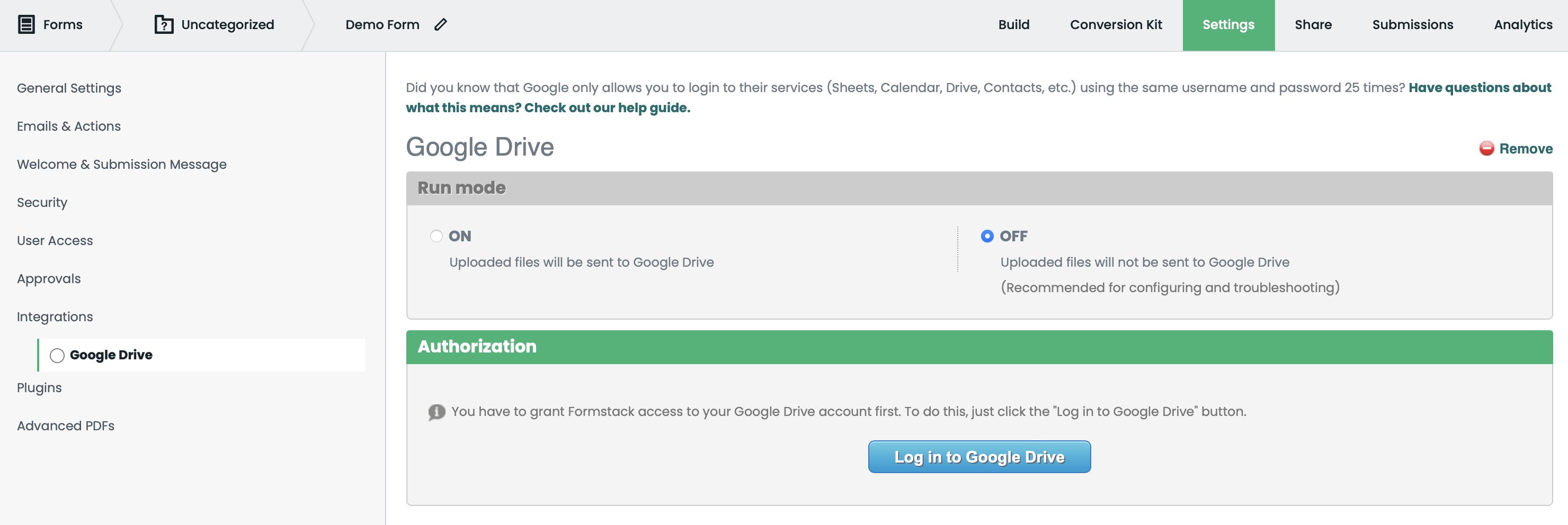Open the Analytics tab

pos(1522,25)
